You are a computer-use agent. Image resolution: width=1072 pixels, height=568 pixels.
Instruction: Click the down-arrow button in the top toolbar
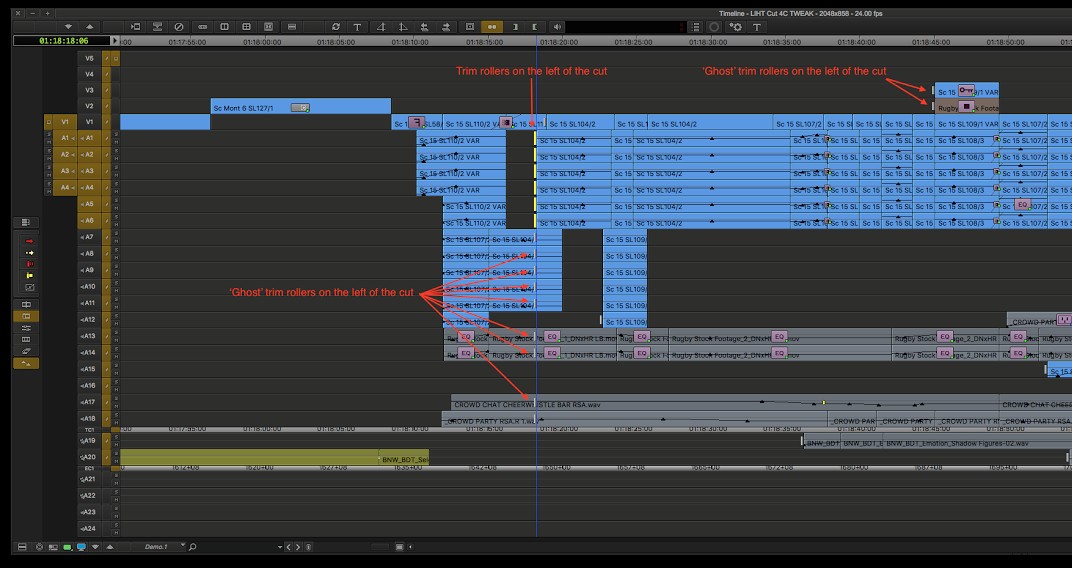[x=68, y=27]
